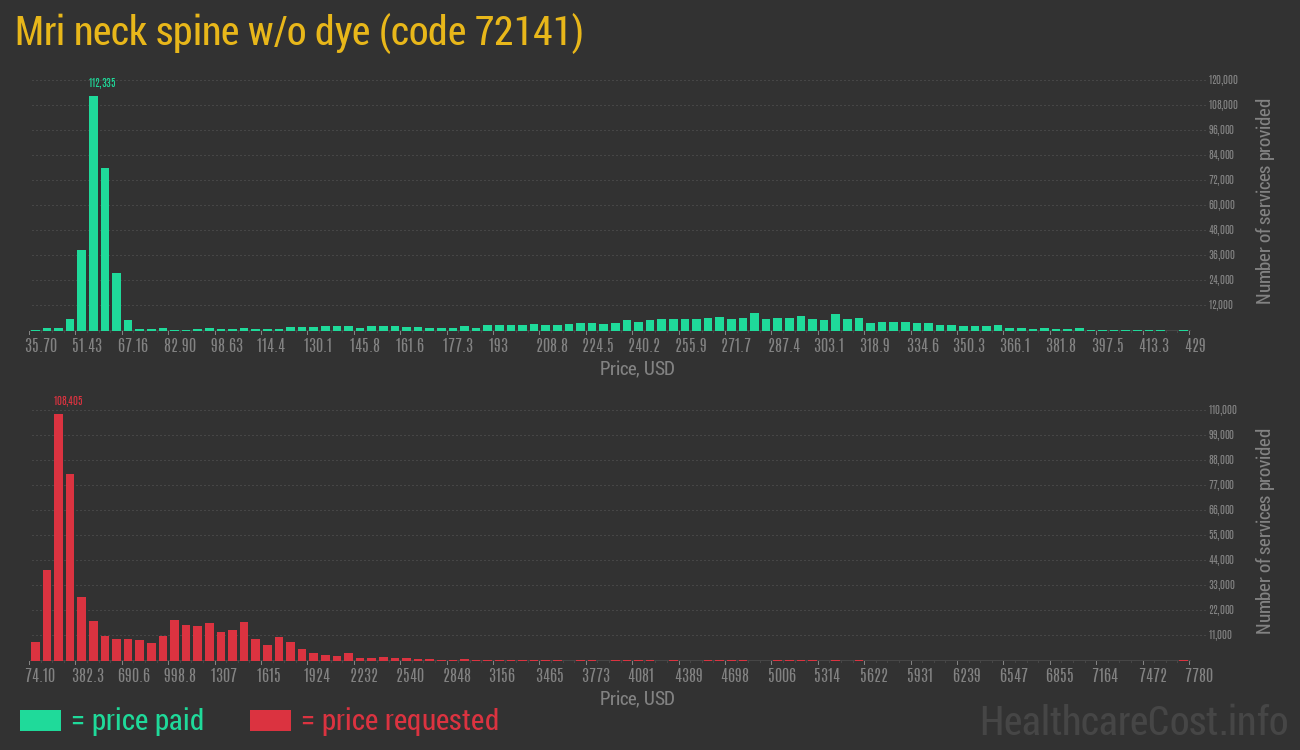Click the second-tallest red bar in the bottom chart
This screenshot has width=1300, height=750.
tap(70, 567)
